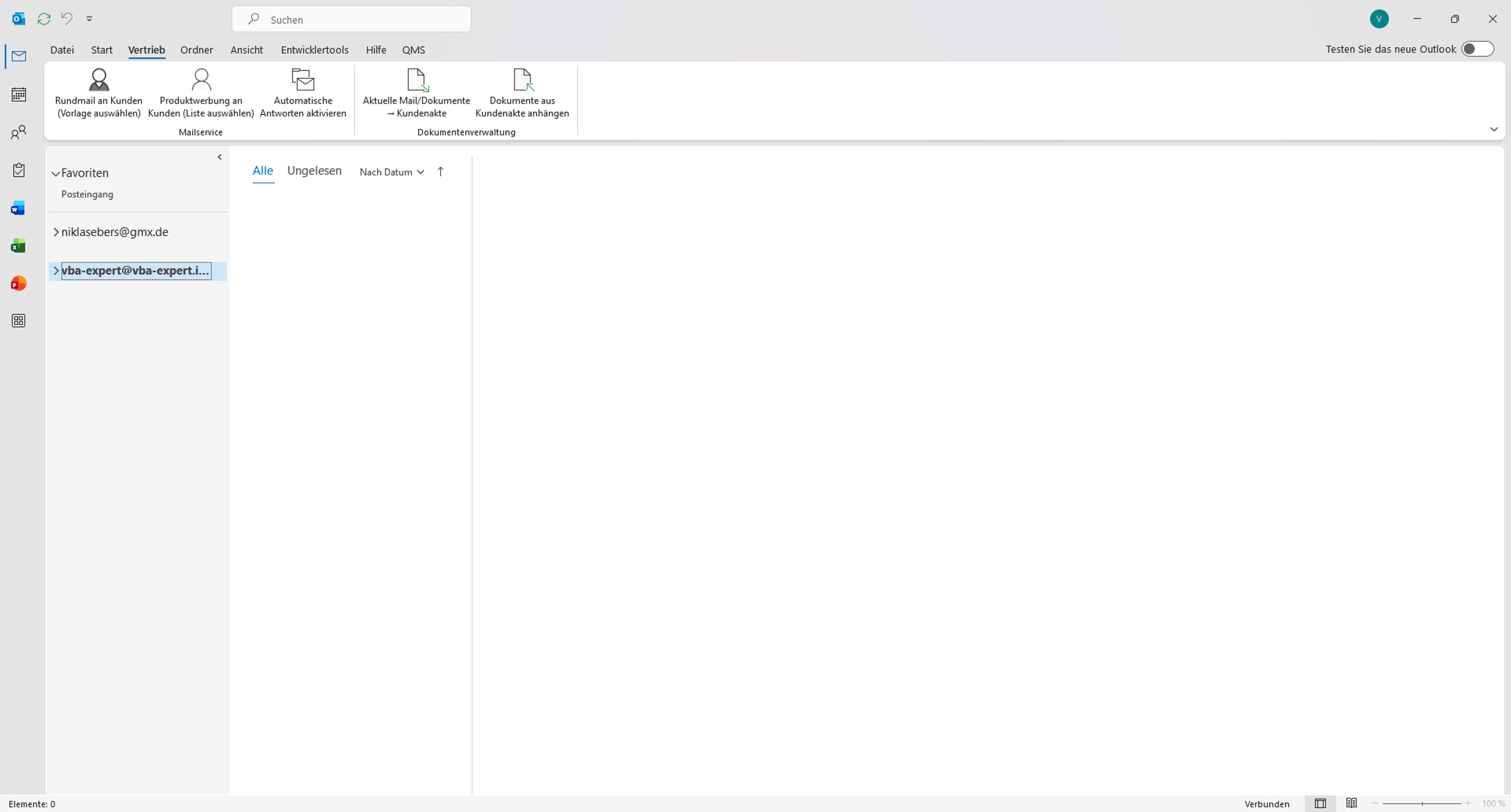Attach Dokumente aus Kundenakte

click(x=522, y=94)
